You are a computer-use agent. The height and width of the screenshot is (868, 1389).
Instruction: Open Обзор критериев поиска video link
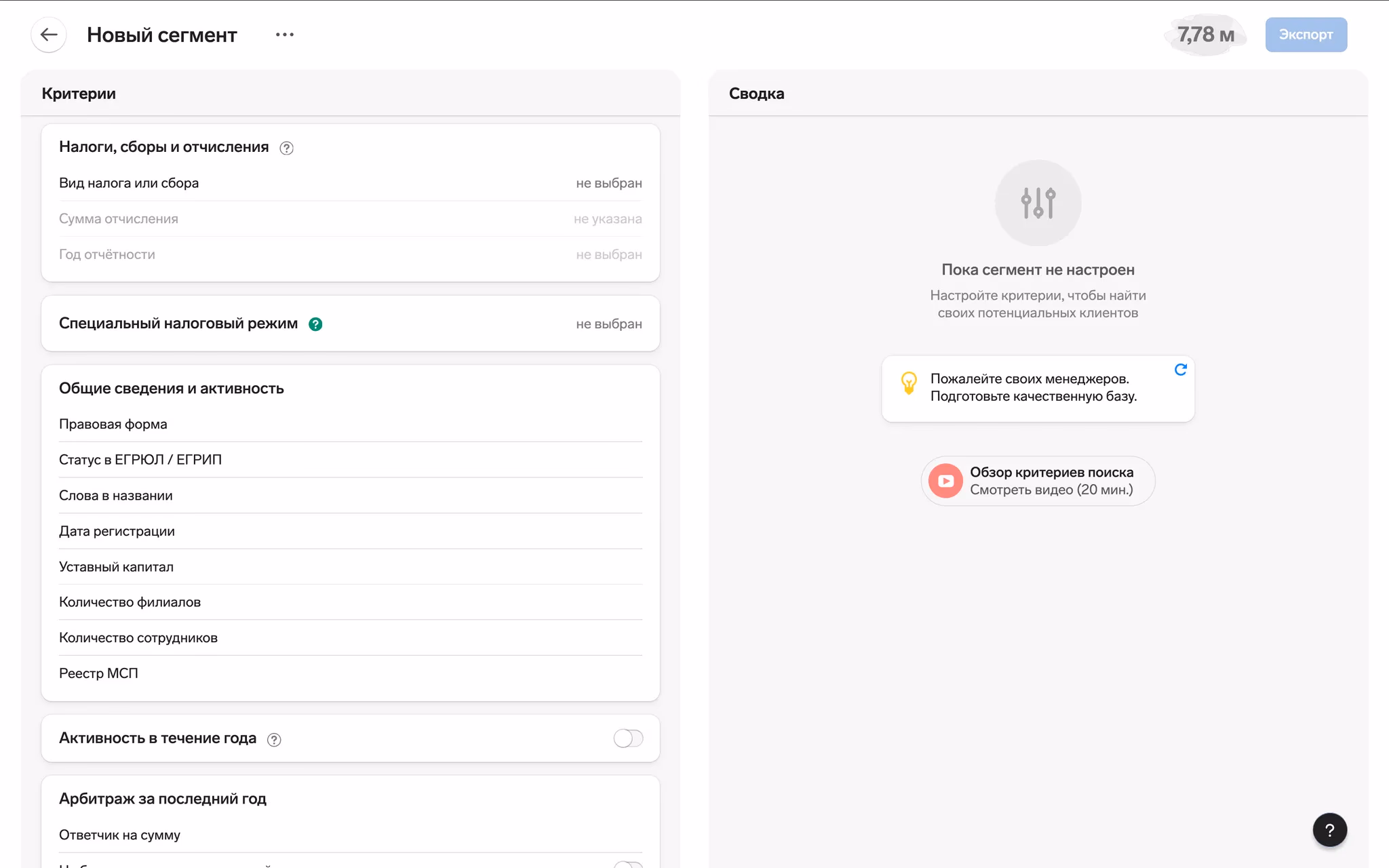(1051, 481)
